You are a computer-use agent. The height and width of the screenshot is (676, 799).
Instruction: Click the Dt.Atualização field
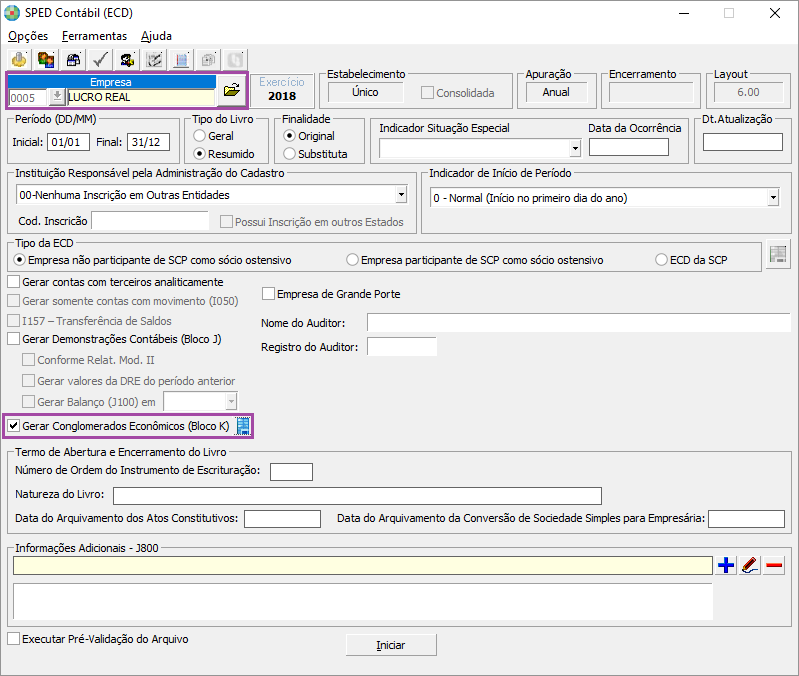[742, 142]
